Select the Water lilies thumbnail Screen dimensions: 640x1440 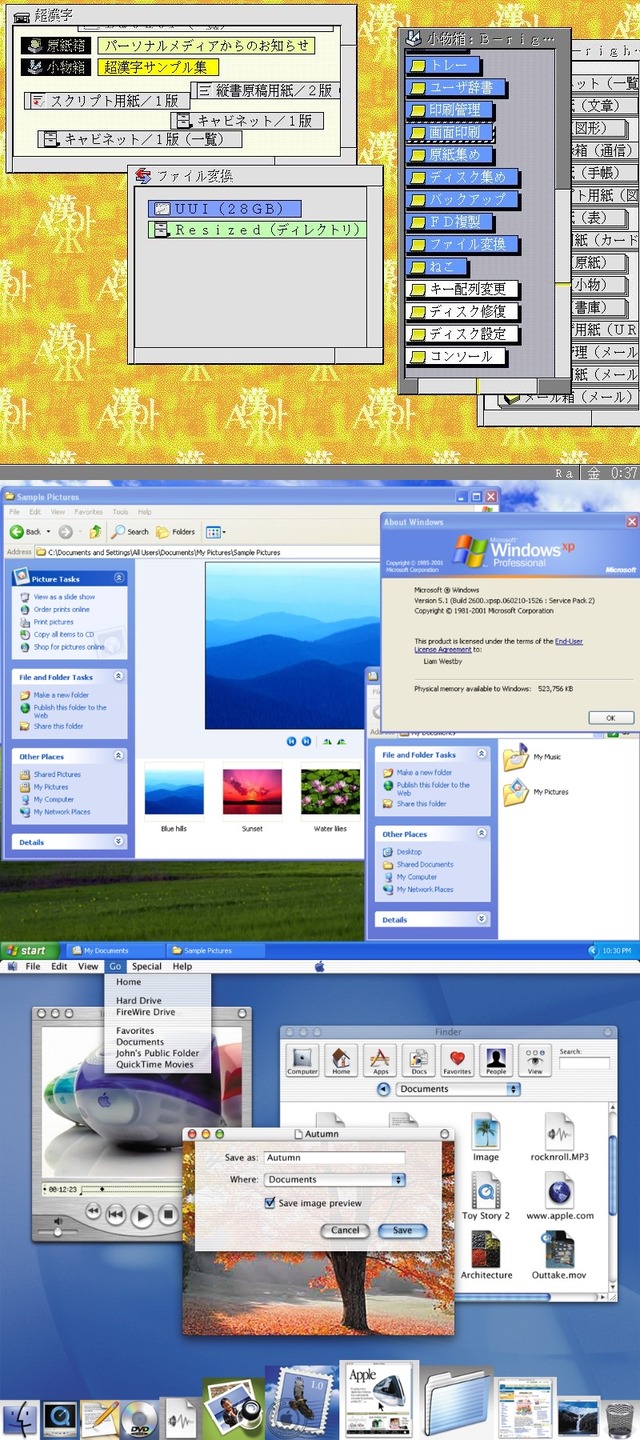330,797
